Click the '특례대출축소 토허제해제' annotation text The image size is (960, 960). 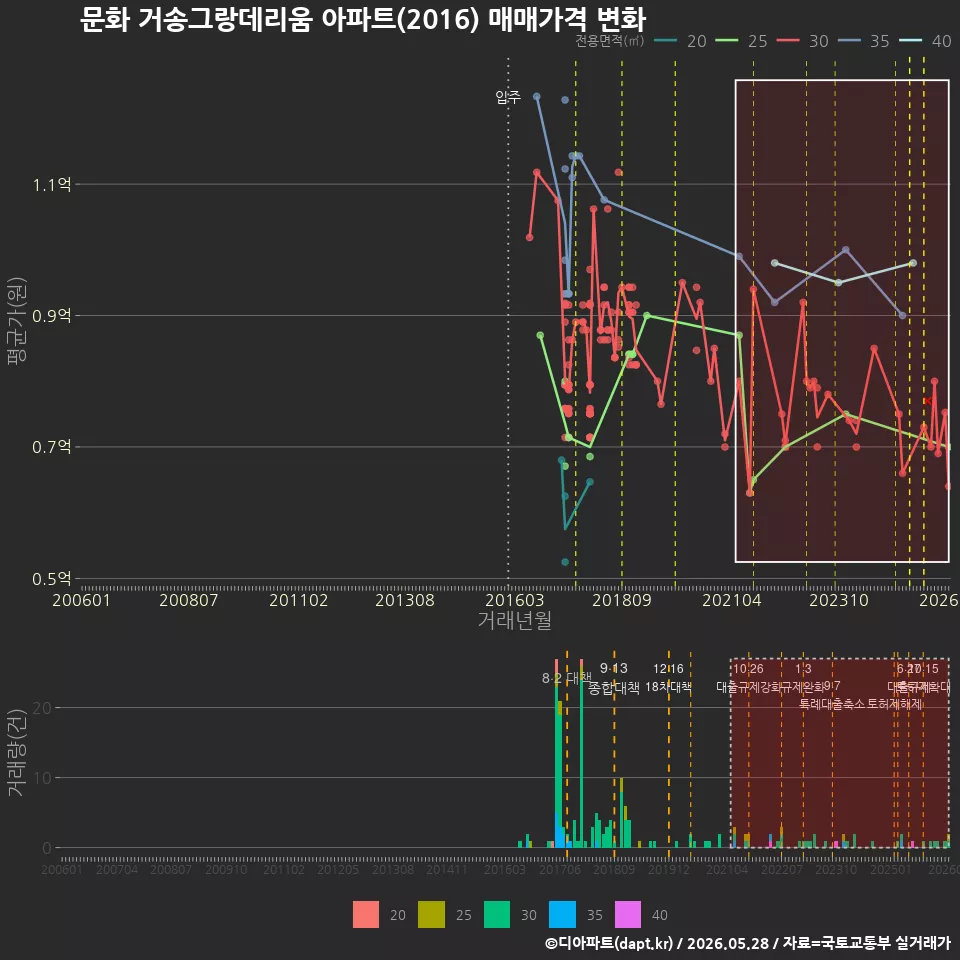click(860, 704)
